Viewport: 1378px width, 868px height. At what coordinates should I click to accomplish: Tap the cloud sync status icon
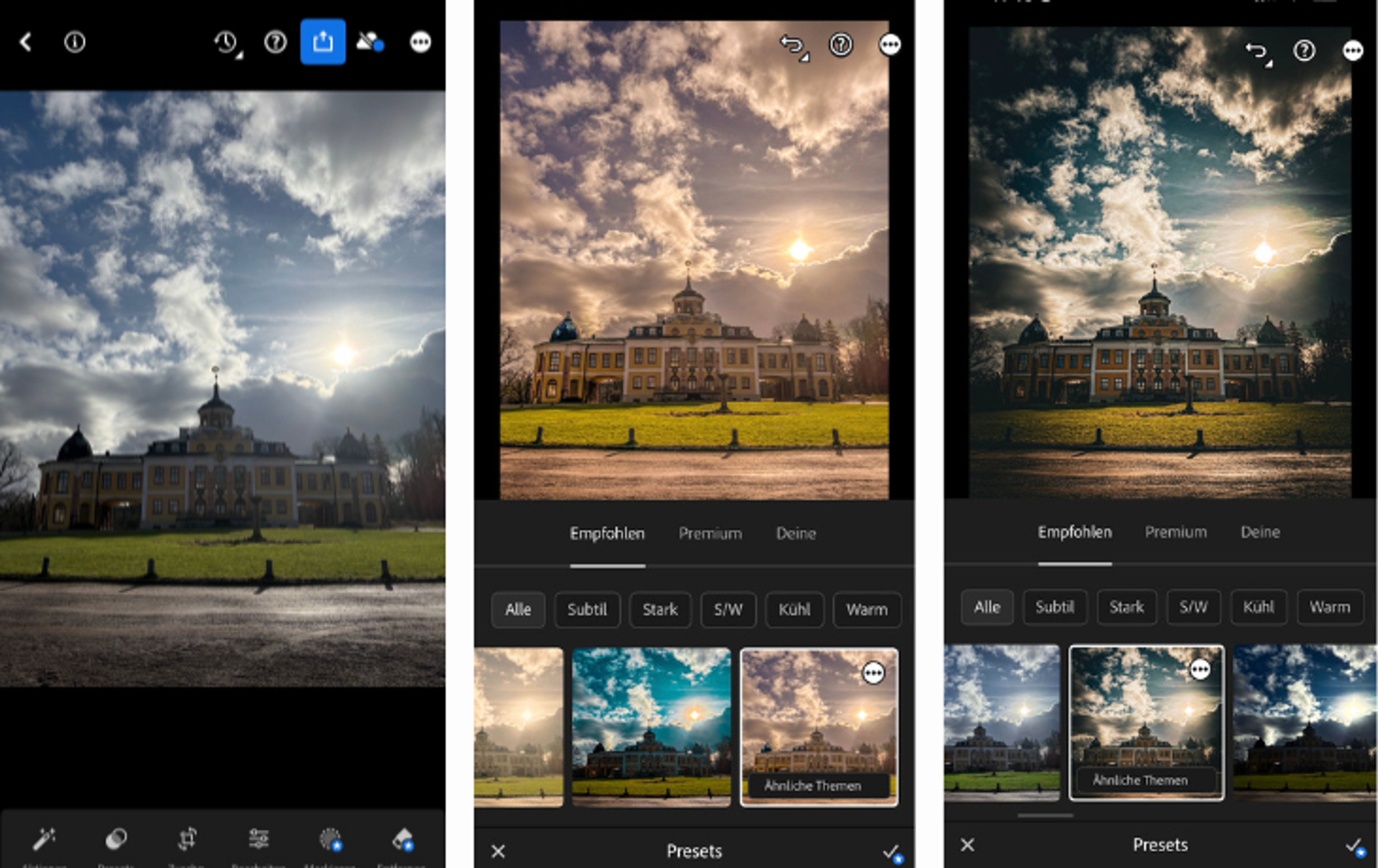370,42
